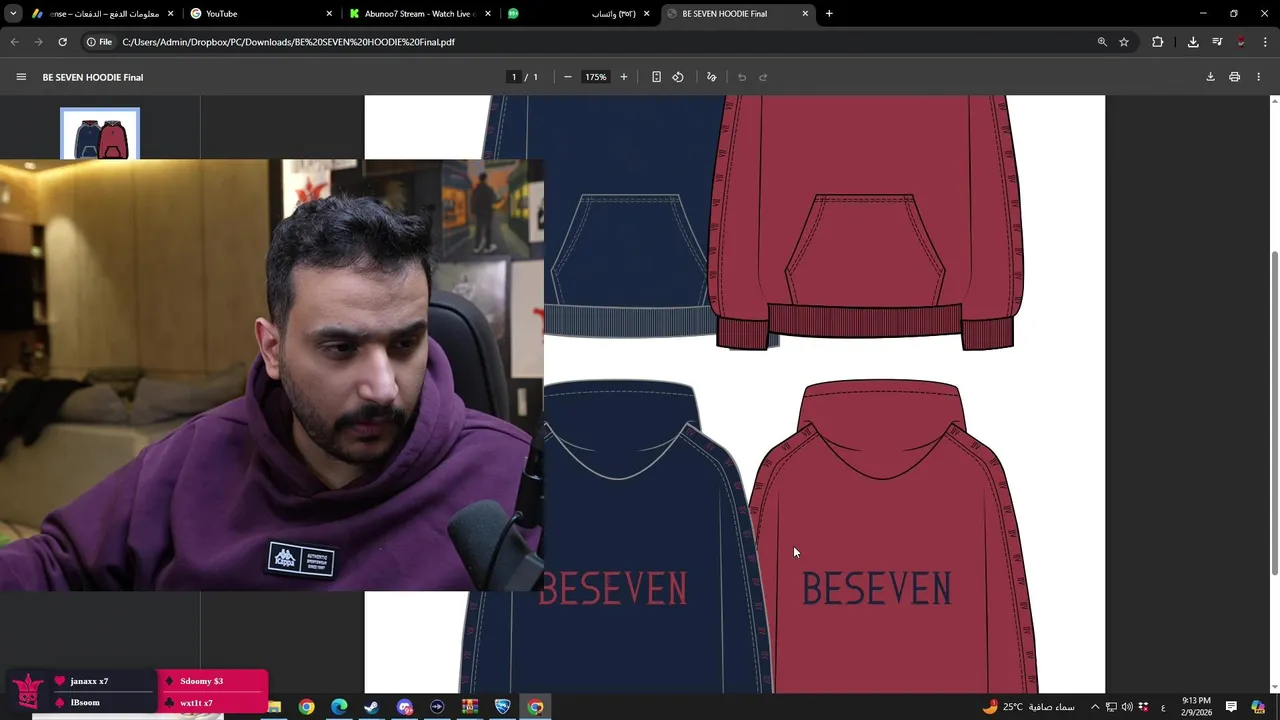Click the scrollbar up arrow
Image resolution: width=1280 pixels, height=720 pixels.
click(1274, 101)
